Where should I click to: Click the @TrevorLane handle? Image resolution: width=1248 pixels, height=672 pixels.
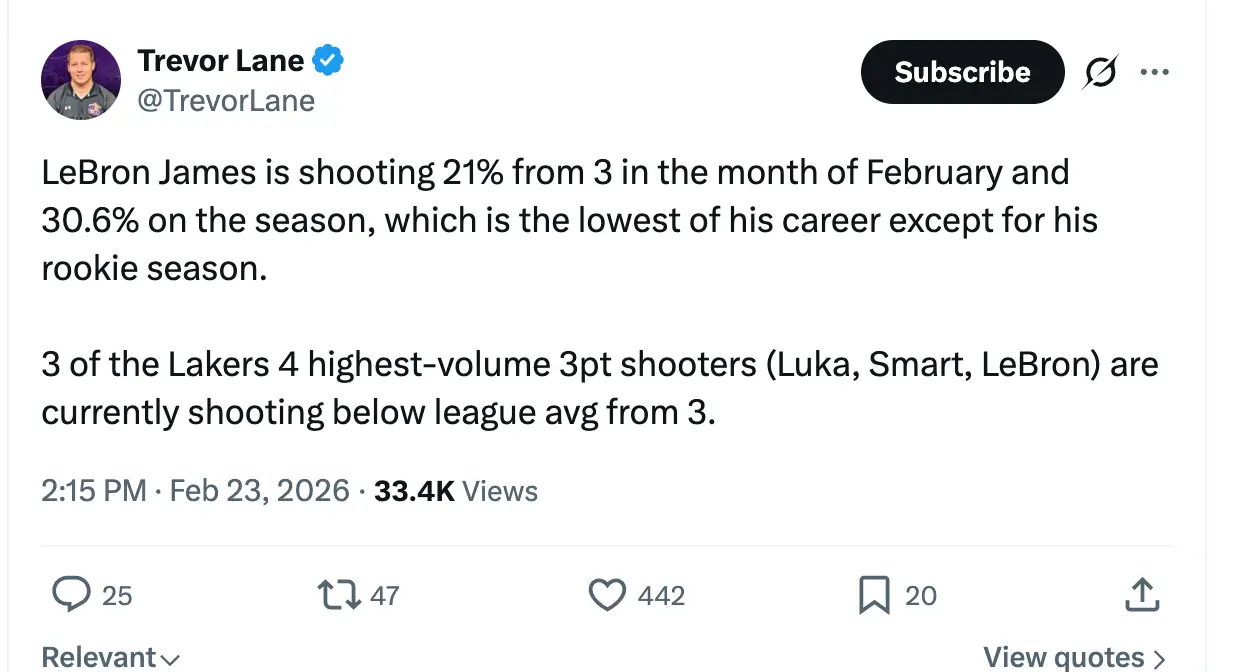[x=226, y=101]
